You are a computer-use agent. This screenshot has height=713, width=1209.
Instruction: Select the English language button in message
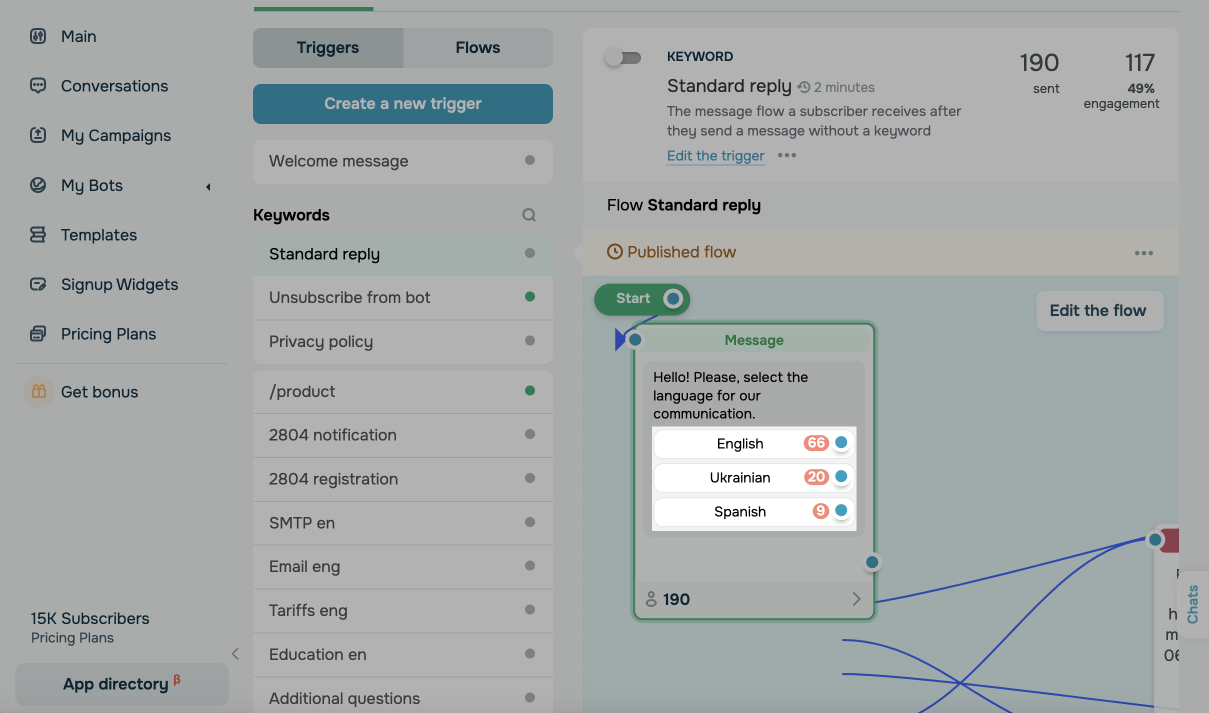tap(740, 444)
